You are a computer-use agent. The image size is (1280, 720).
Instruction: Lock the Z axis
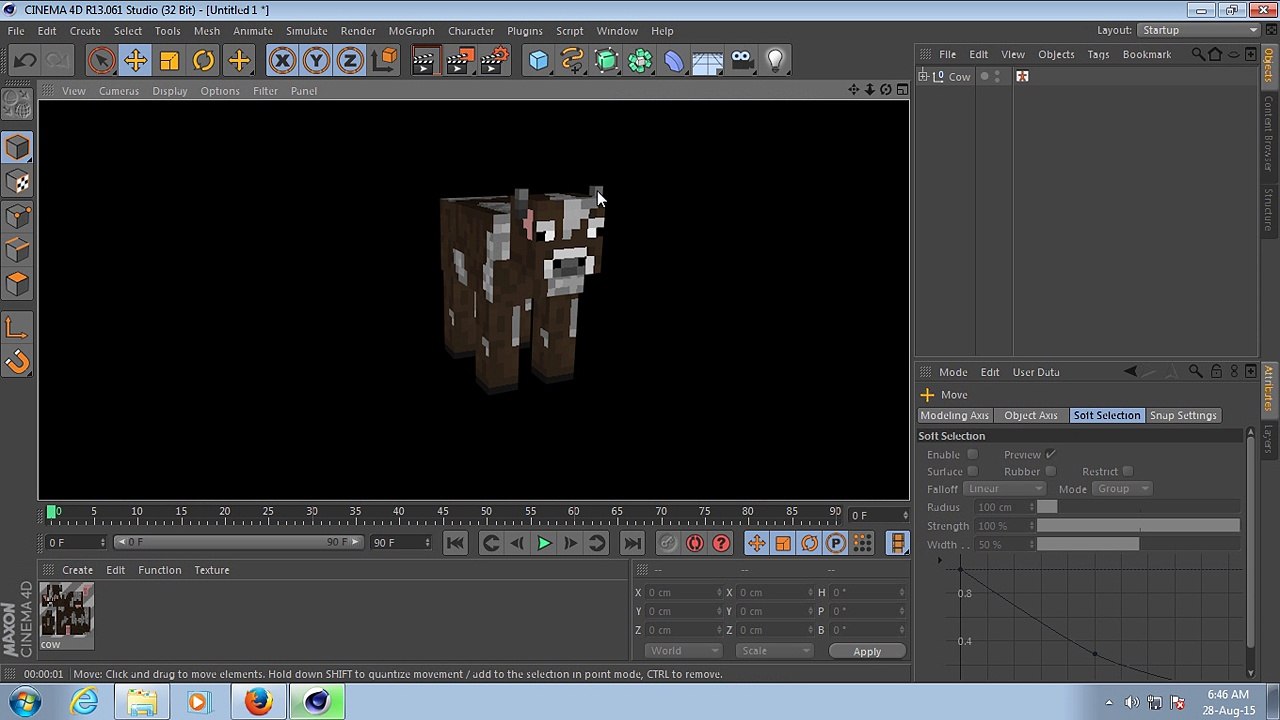click(x=350, y=61)
